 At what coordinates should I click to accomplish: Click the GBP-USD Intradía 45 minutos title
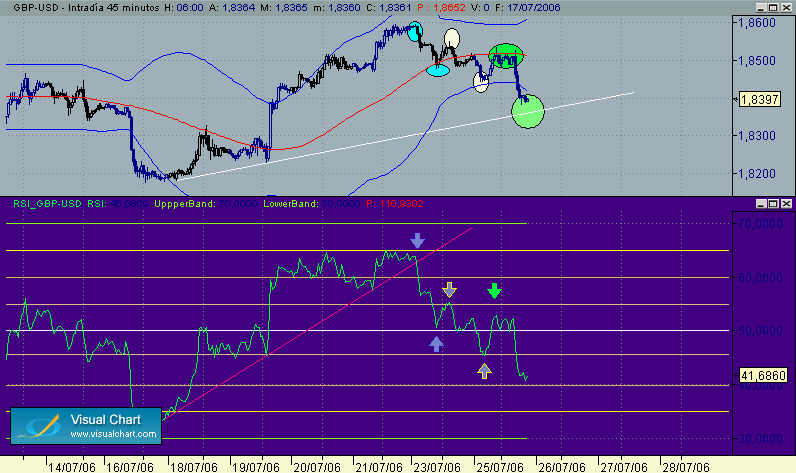tap(86, 8)
